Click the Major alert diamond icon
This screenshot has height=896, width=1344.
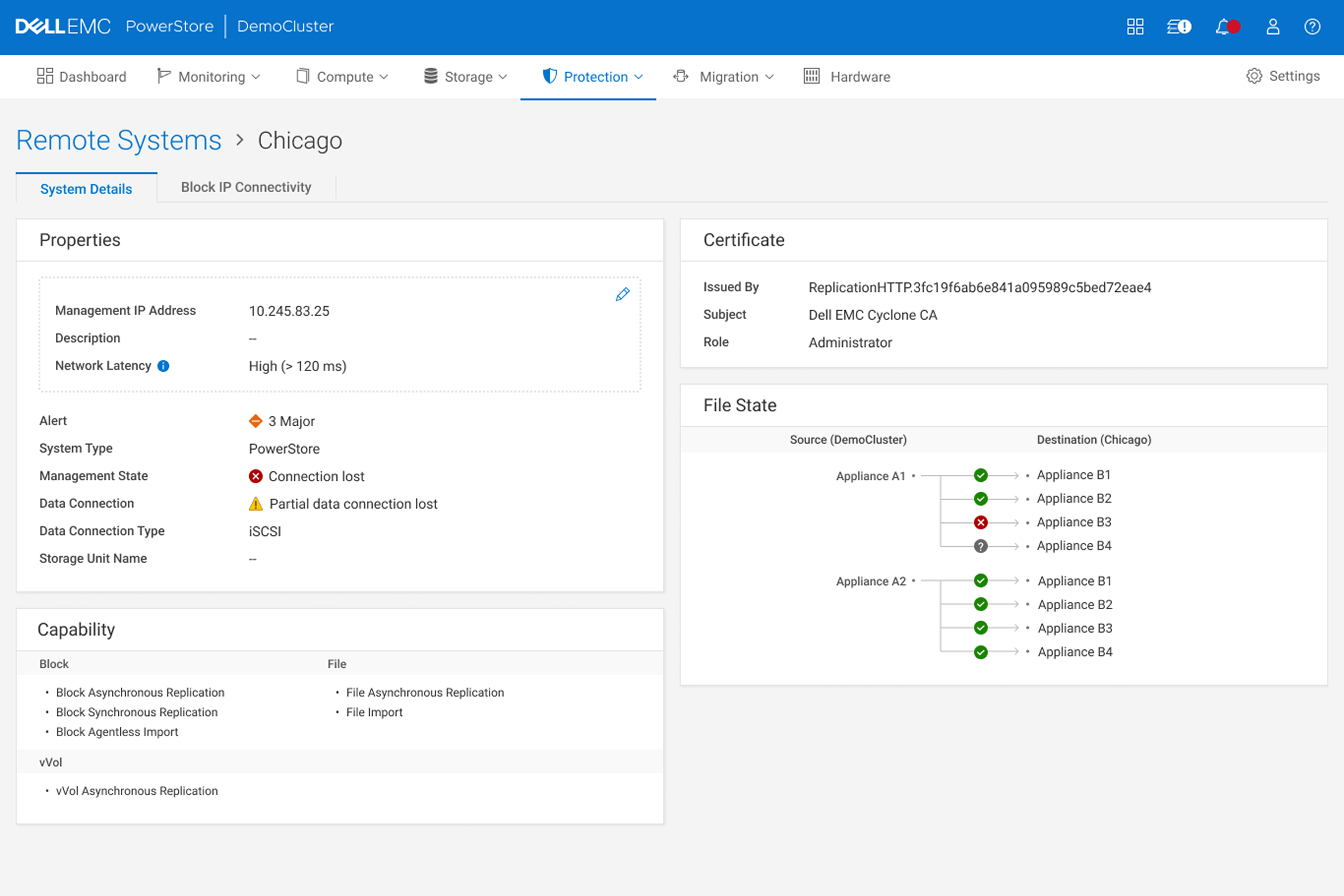pos(255,421)
